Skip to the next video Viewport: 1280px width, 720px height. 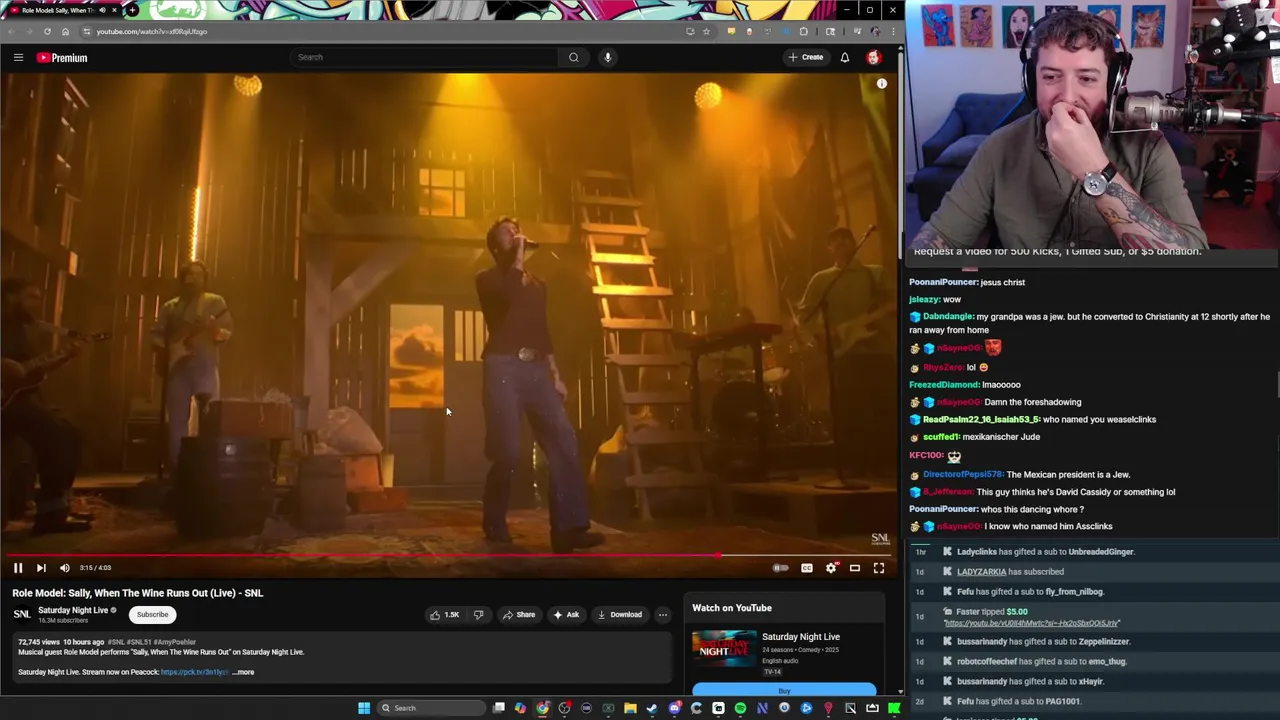pos(41,568)
